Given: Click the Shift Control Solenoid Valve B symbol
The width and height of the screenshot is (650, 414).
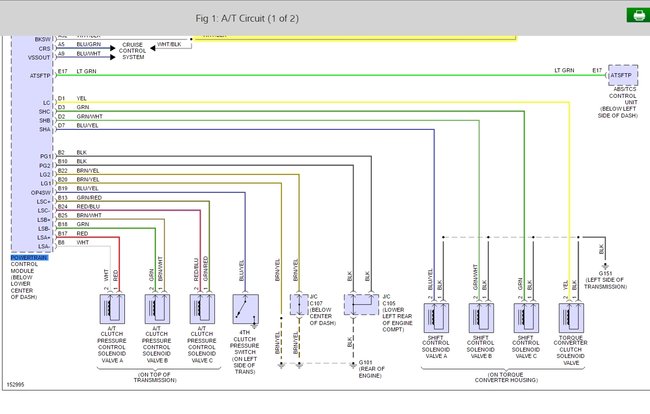Looking at the screenshot, I should click(x=481, y=318).
